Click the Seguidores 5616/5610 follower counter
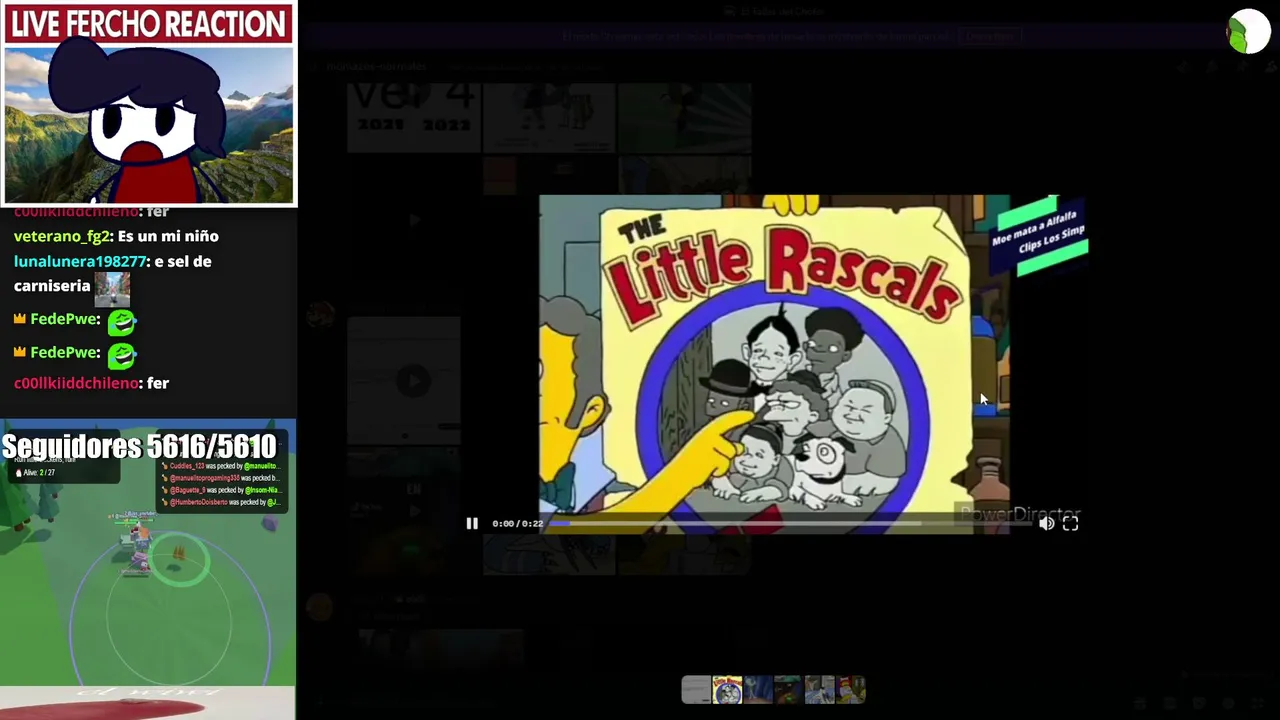Viewport: 1280px width, 720px height. click(x=139, y=446)
